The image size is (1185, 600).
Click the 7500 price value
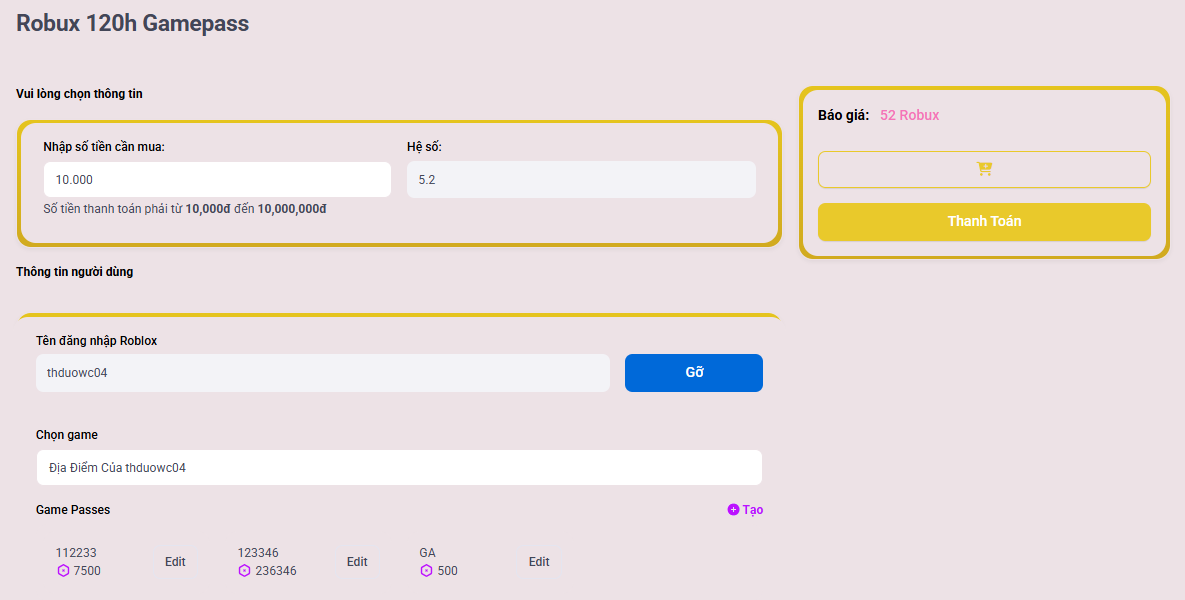[x=87, y=571]
